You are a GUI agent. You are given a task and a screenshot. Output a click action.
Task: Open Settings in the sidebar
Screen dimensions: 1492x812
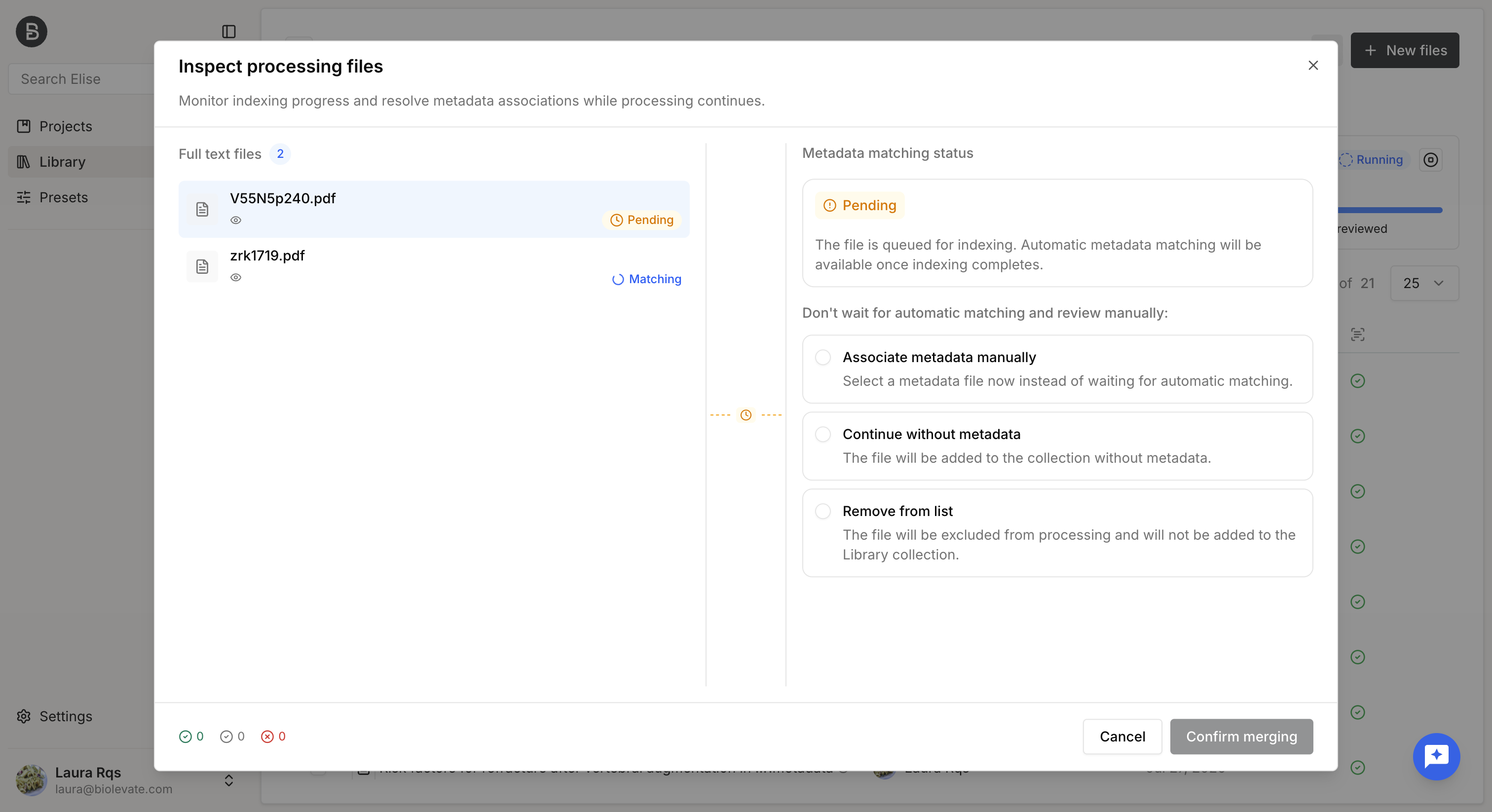click(x=66, y=716)
